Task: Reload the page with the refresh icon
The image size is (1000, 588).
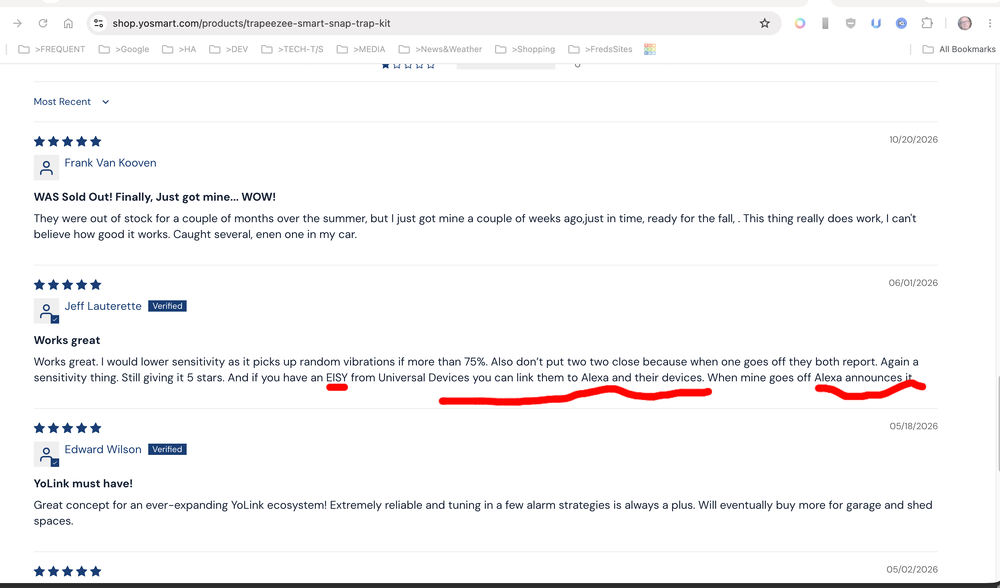Action: click(43, 24)
